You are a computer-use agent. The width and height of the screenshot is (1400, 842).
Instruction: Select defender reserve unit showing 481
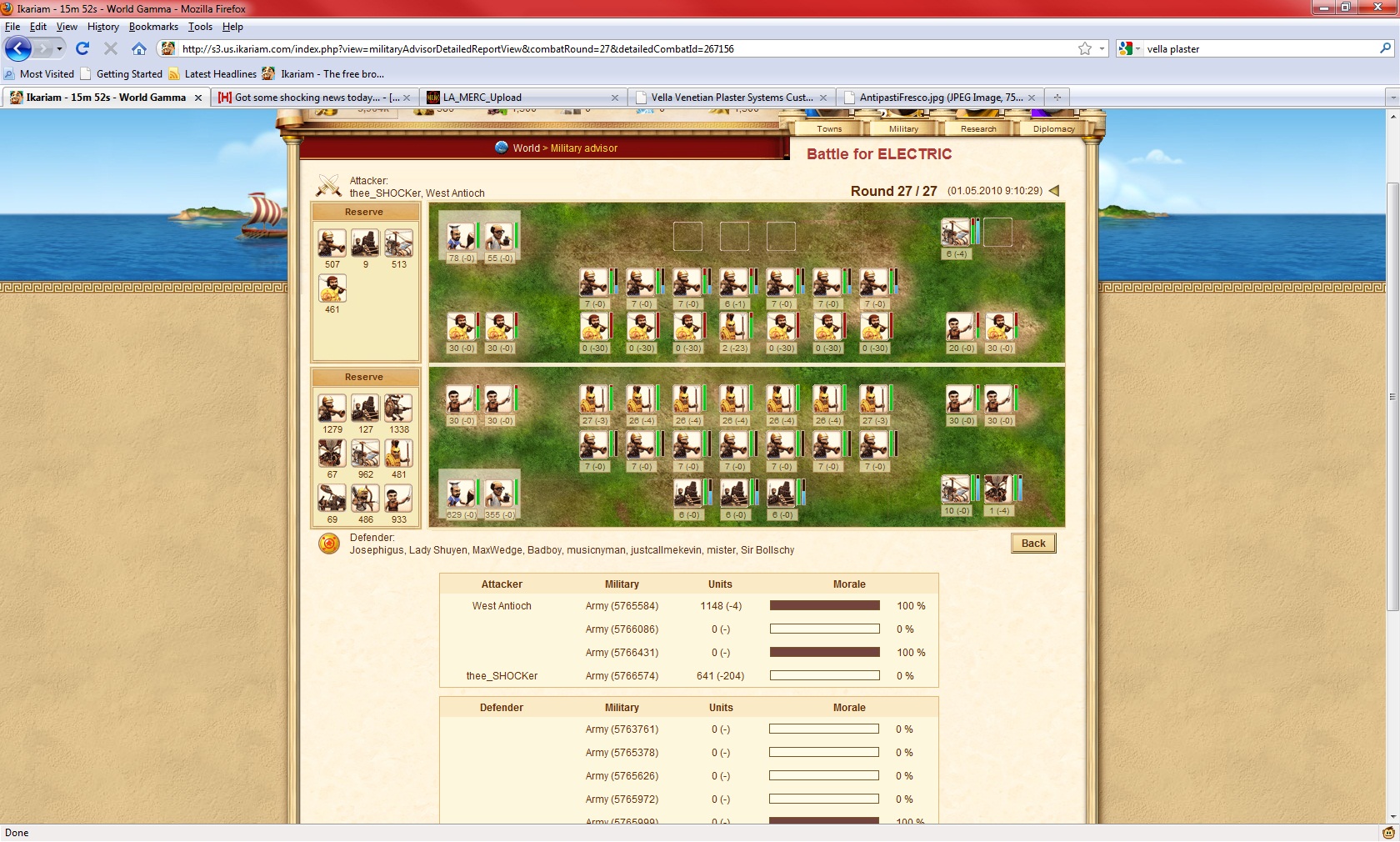click(398, 454)
